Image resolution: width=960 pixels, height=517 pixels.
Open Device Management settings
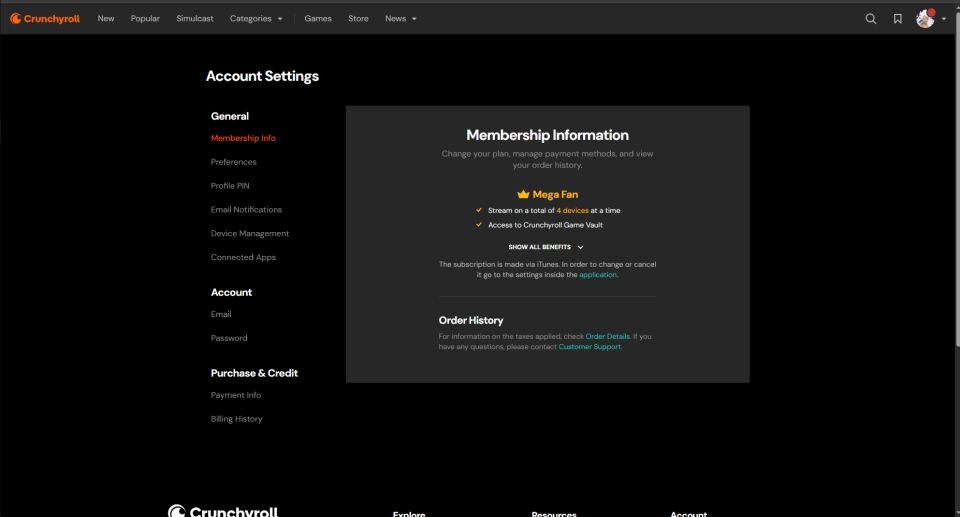click(x=250, y=233)
